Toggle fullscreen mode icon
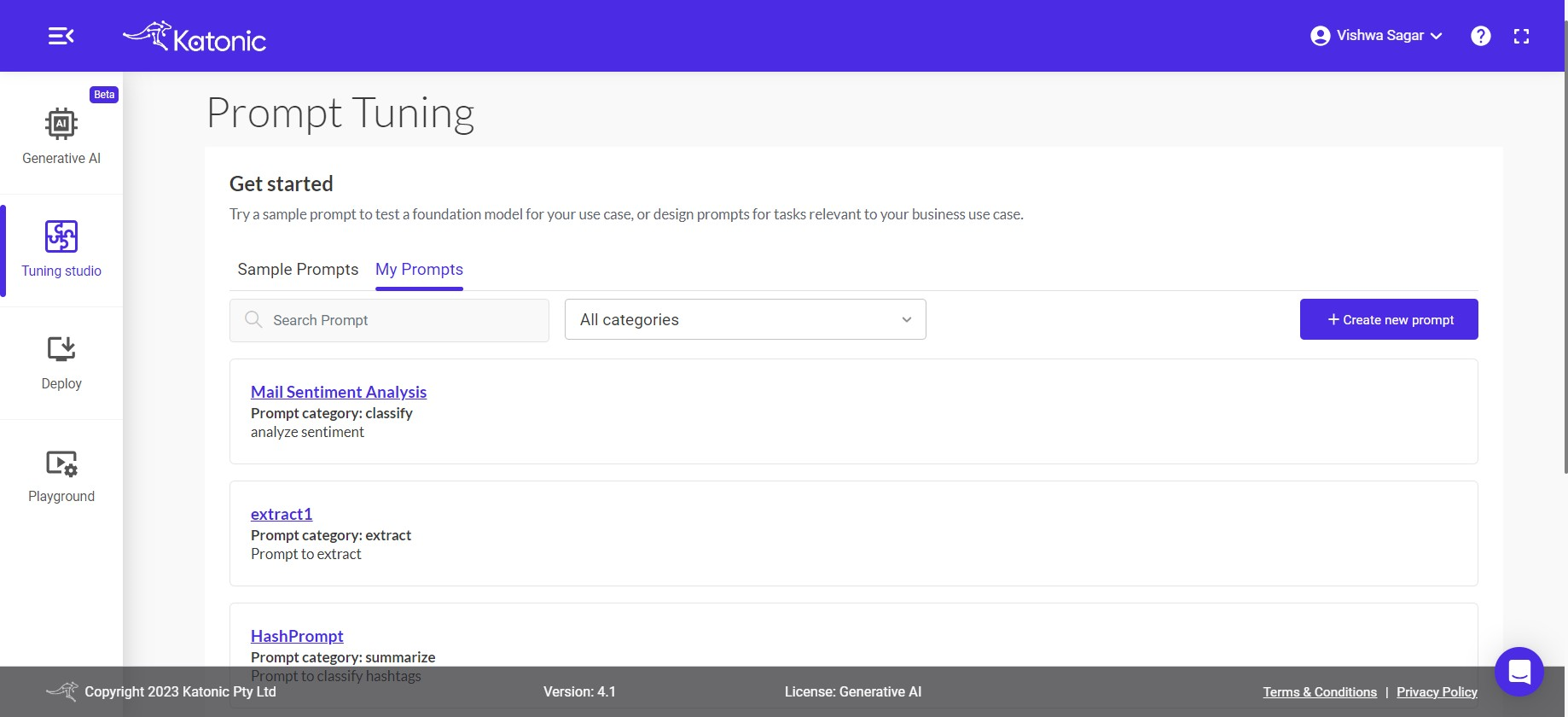This screenshot has height=717, width=1568. [1521, 36]
